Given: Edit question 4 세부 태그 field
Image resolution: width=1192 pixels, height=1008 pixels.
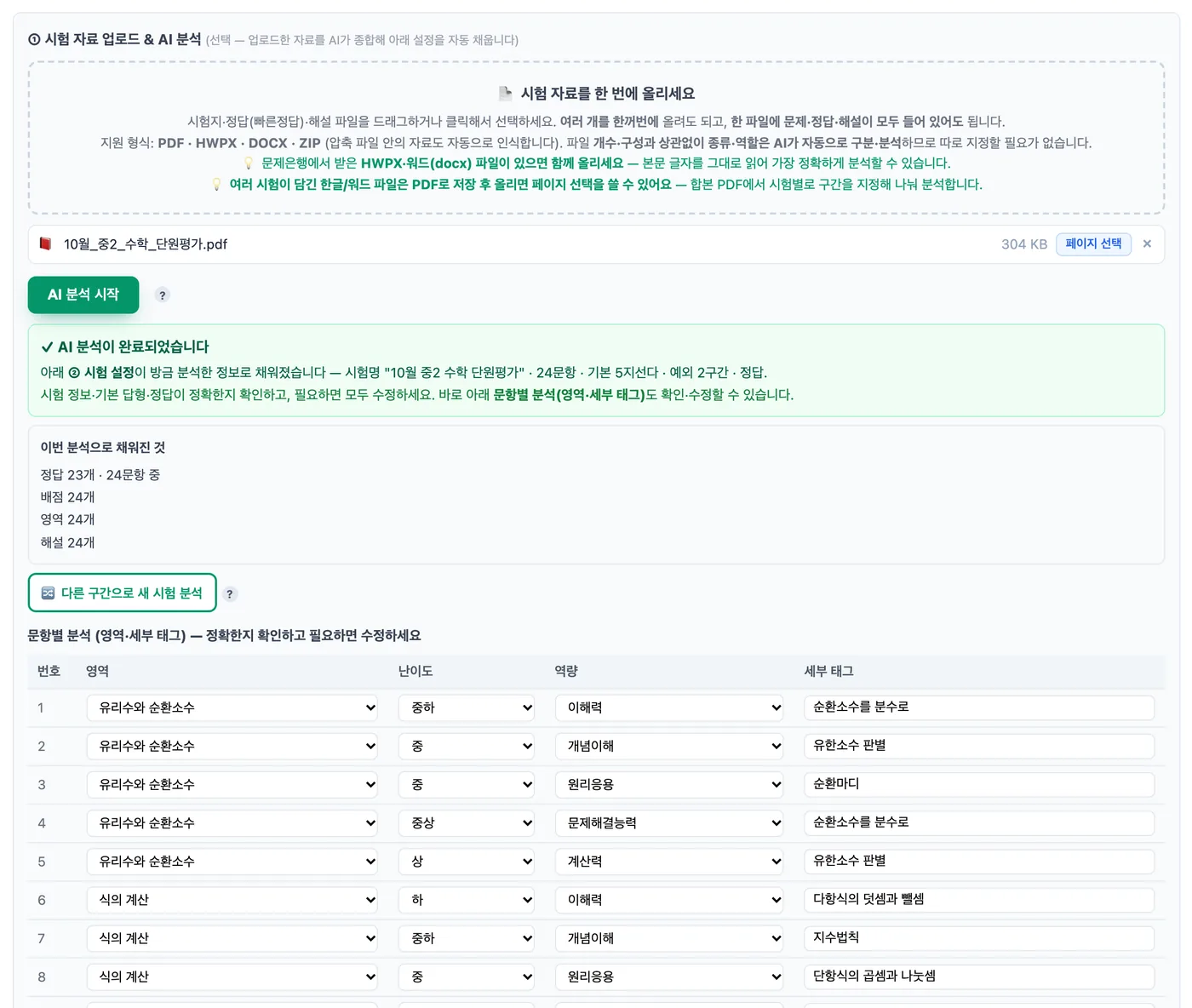Looking at the screenshot, I should point(979,823).
